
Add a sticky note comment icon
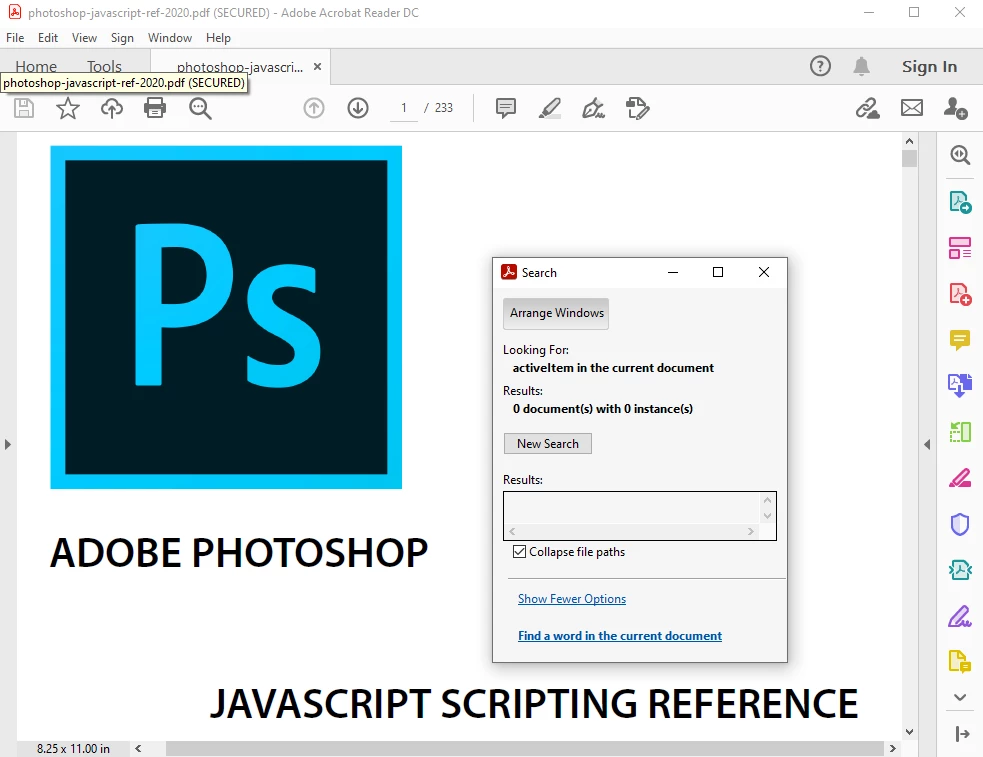coord(505,108)
